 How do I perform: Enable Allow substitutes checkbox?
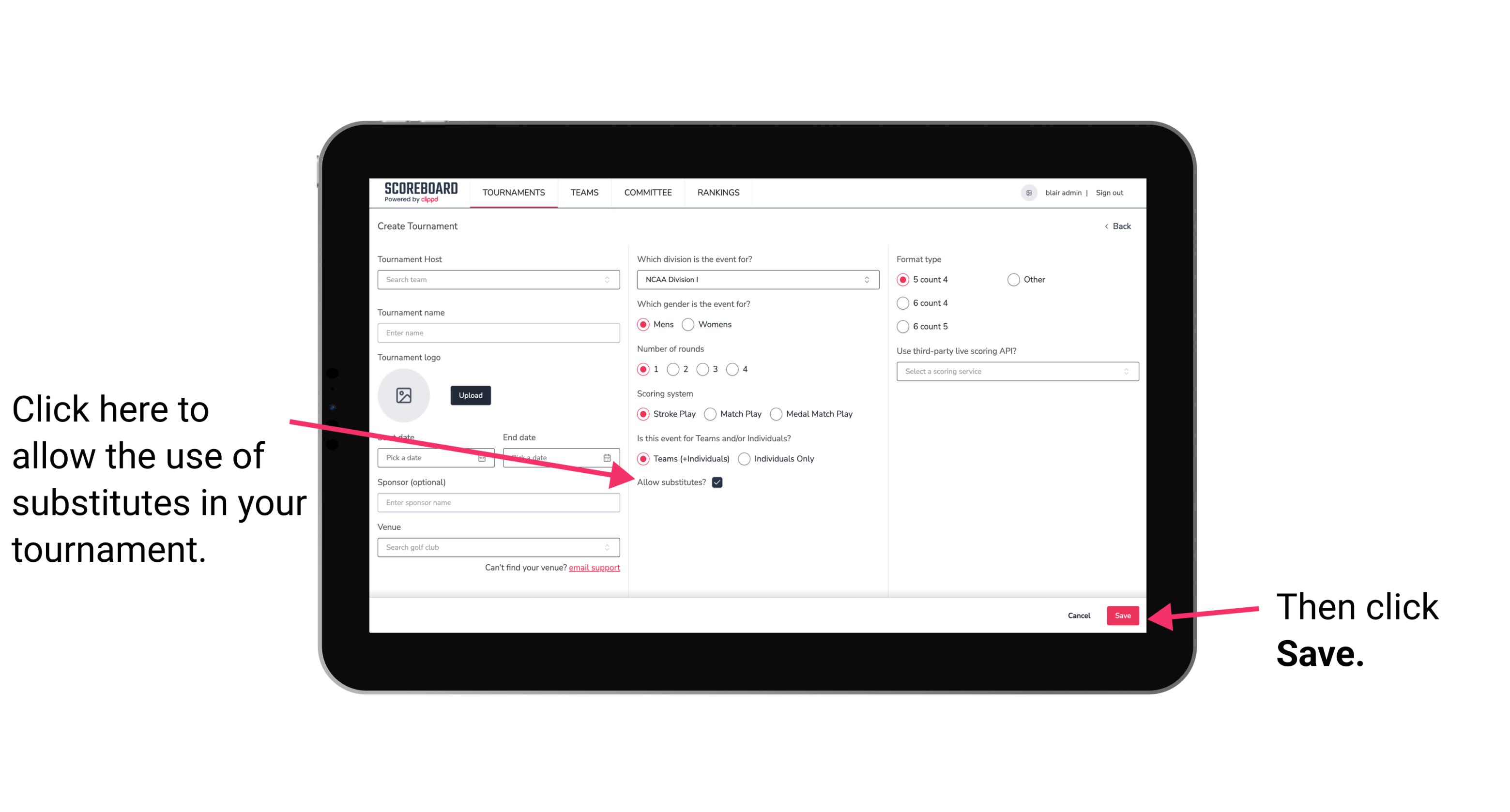(x=719, y=482)
